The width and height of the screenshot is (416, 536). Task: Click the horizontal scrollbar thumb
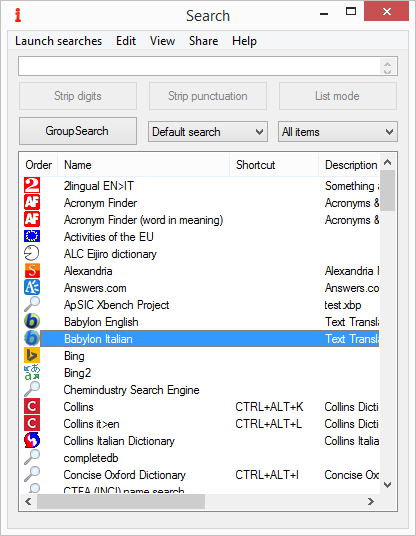(x=121, y=501)
